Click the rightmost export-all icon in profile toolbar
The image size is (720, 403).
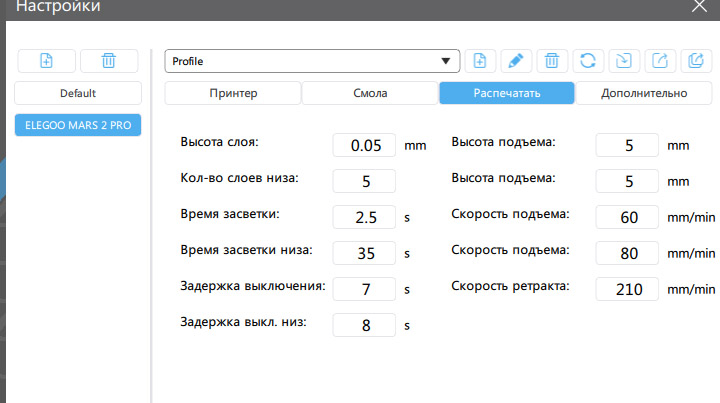[695, 61]
